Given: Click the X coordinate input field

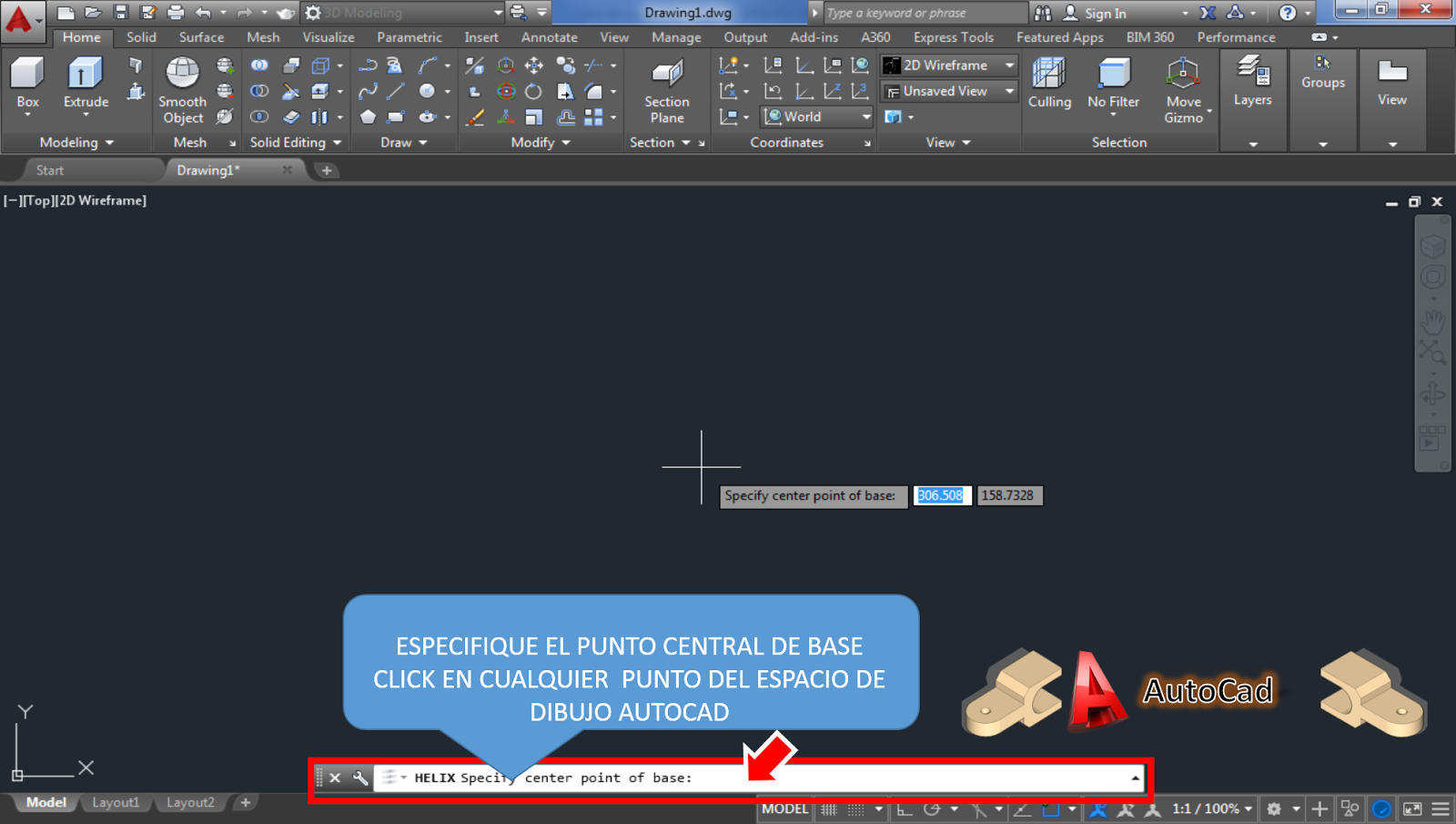Looking at the screenshot, I should coord(942,495).
